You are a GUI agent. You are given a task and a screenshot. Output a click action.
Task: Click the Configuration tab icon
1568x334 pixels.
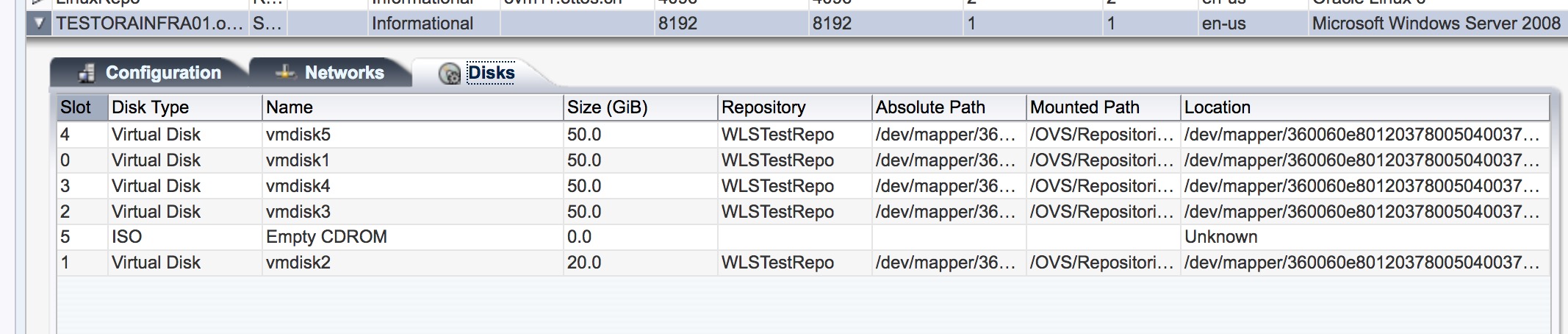tap(87, 73)
